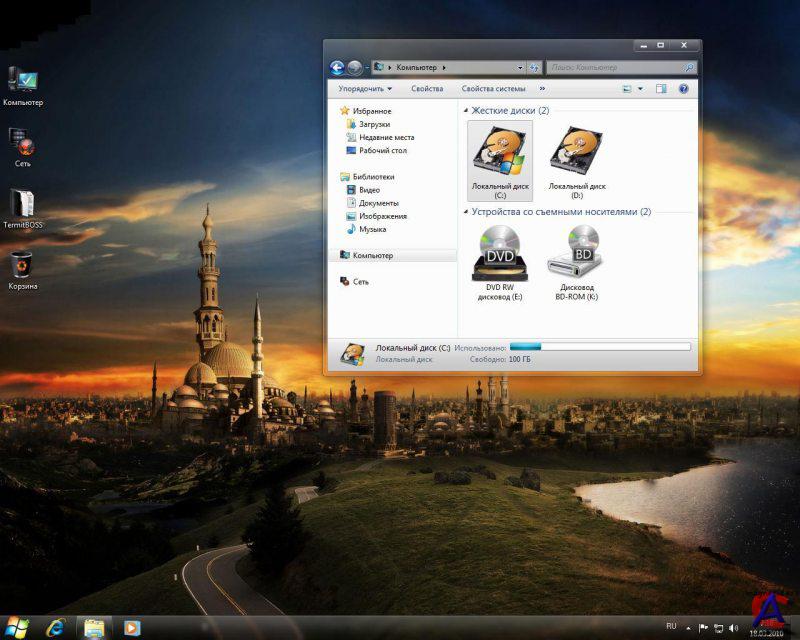This screenshot has width=800, height=640.
Task: Toggle the preview pane button
Action: 661,89
